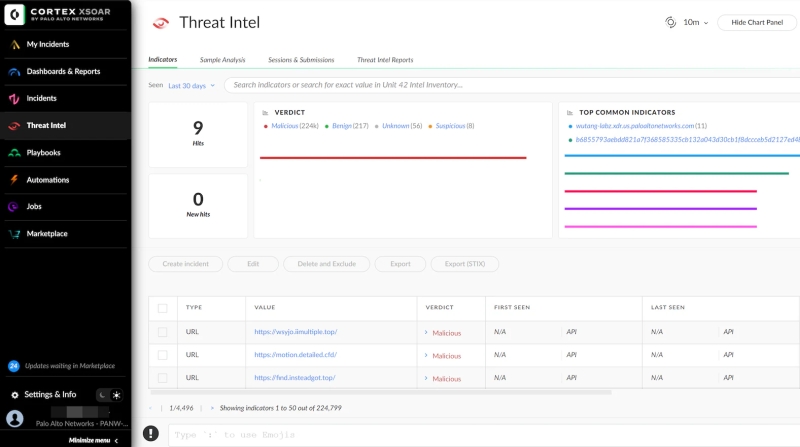Click the exclamation alert icon near chat box
Image resolution: width=800 pixels, height=447 pixels.
tap(151, 433)
